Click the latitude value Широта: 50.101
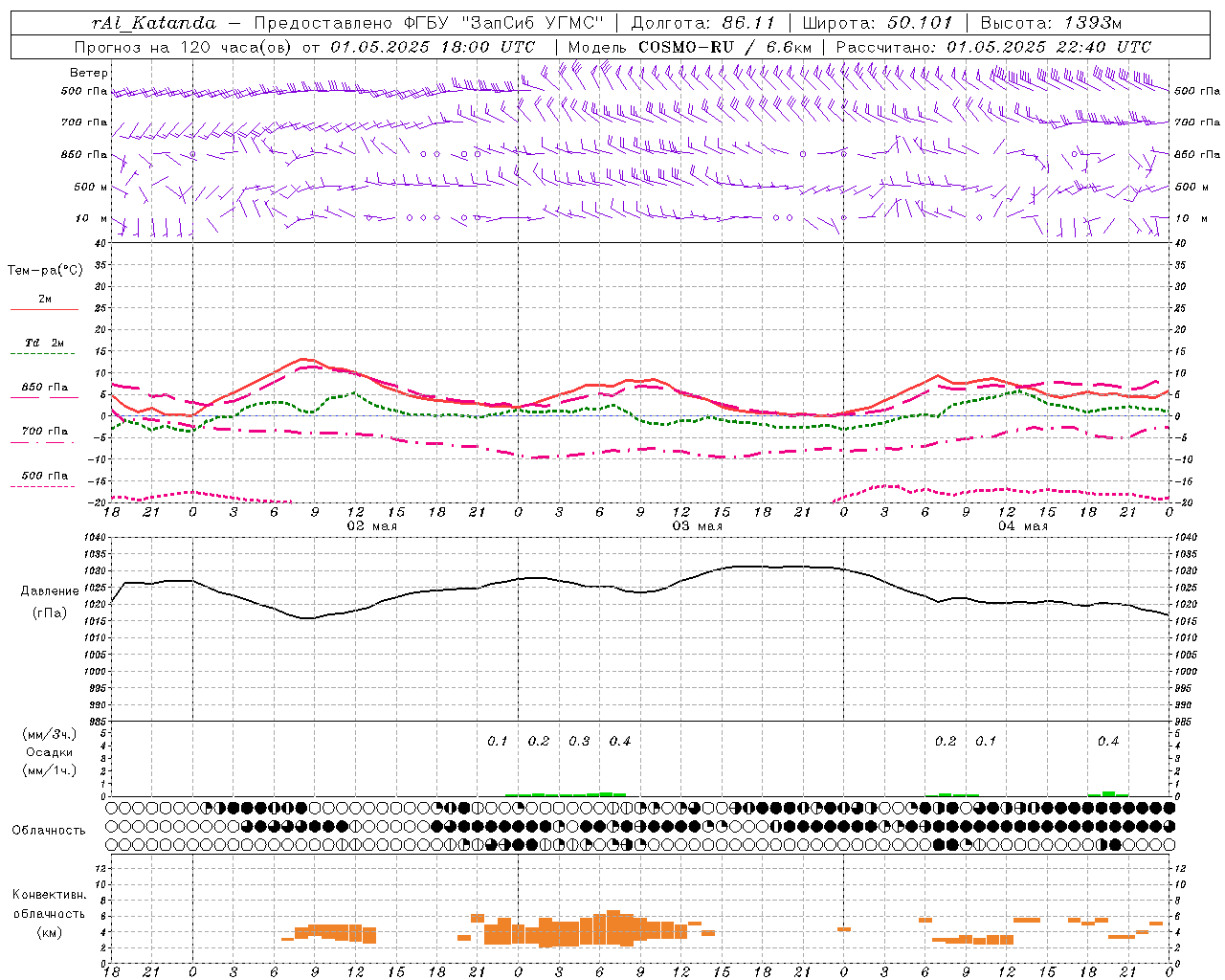This screenshot has height=980, width=1225. coord(878,23)
